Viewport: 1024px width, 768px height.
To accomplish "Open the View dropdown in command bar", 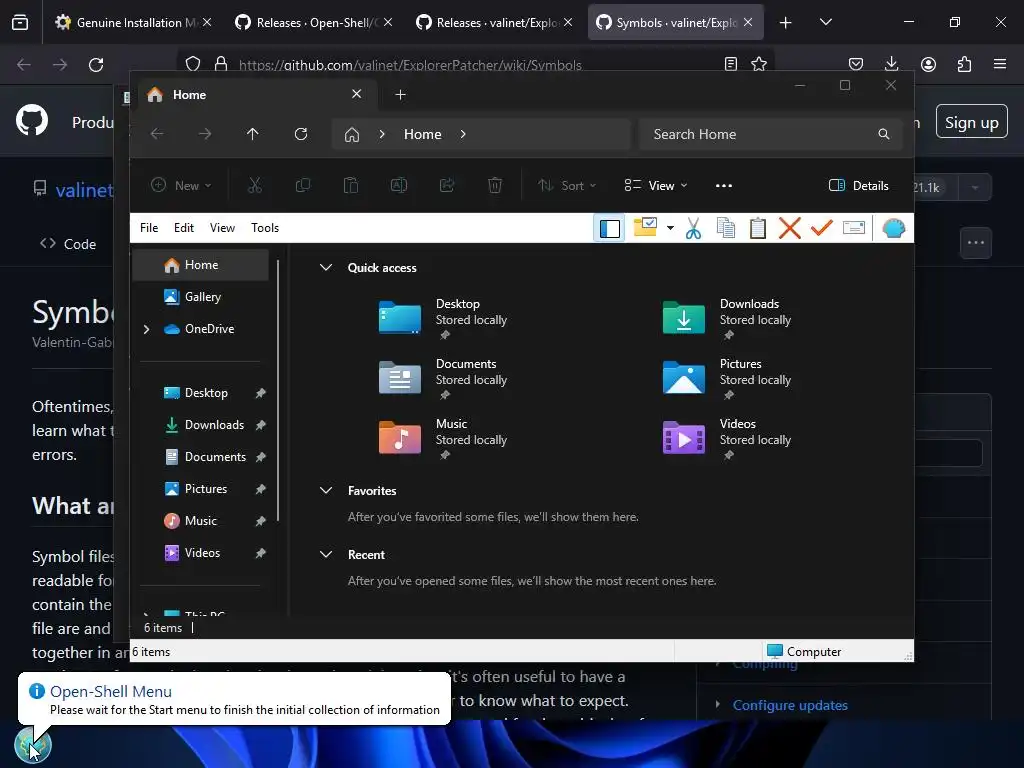I will [656, 185].
